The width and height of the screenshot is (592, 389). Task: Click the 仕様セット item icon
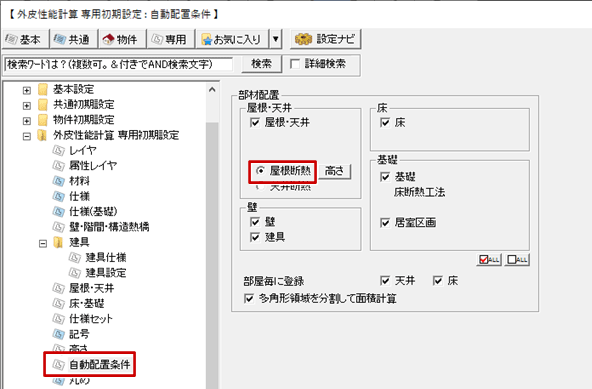point(59,319)
